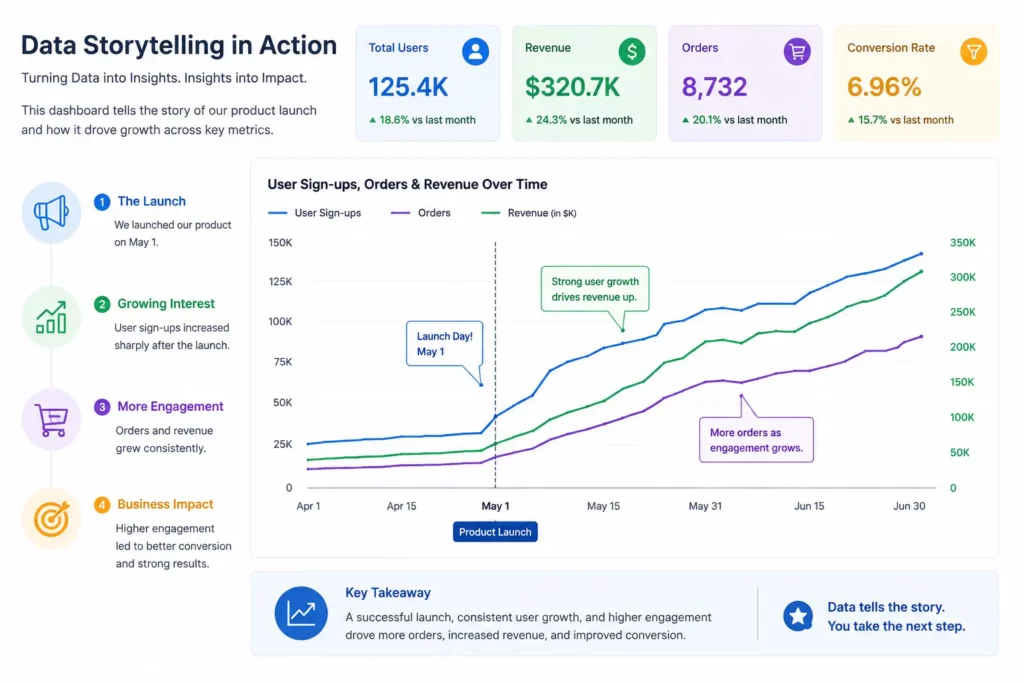
Task: Click the up arrow next to 18.6%
Action: [372, 120]
